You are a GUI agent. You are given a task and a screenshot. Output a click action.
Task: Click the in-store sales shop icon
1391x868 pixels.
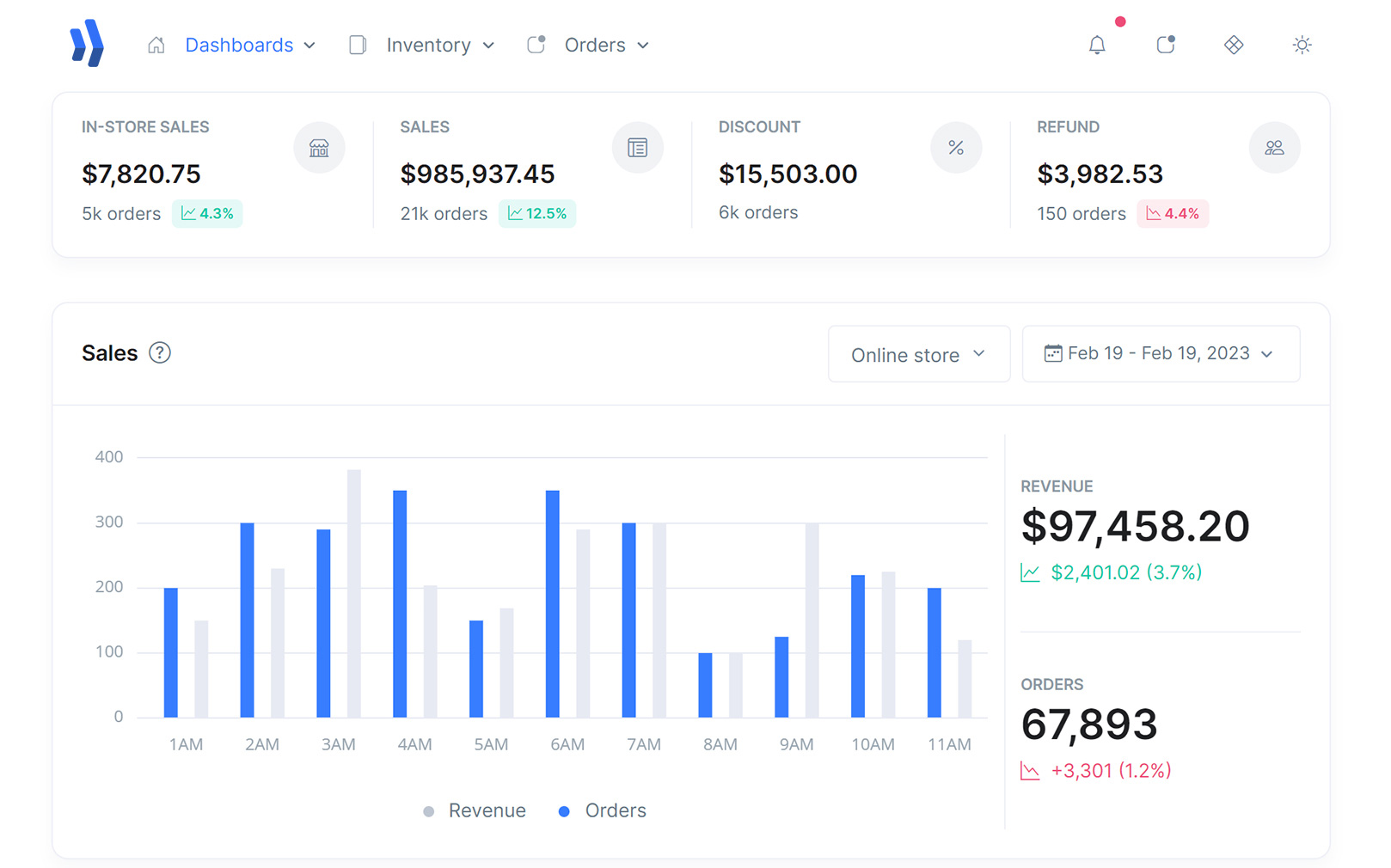click(319, 148)
